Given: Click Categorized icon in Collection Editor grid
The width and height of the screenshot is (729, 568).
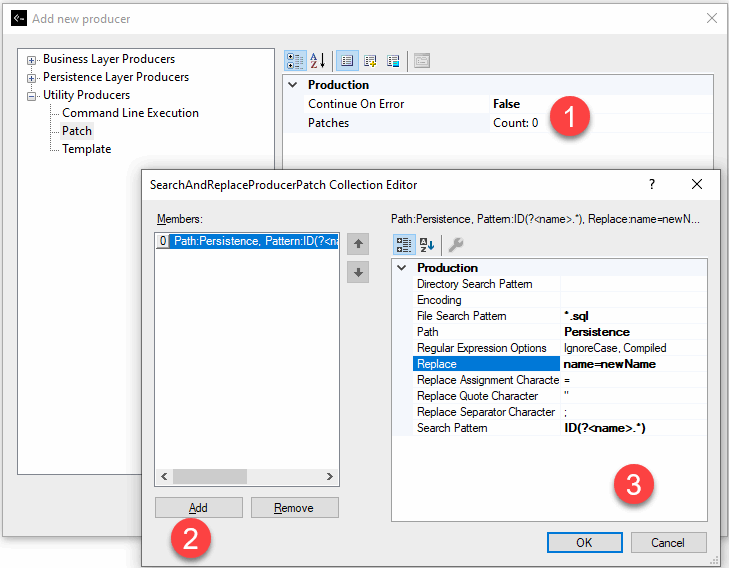Looking at the screenshot, I should point(404,244).
